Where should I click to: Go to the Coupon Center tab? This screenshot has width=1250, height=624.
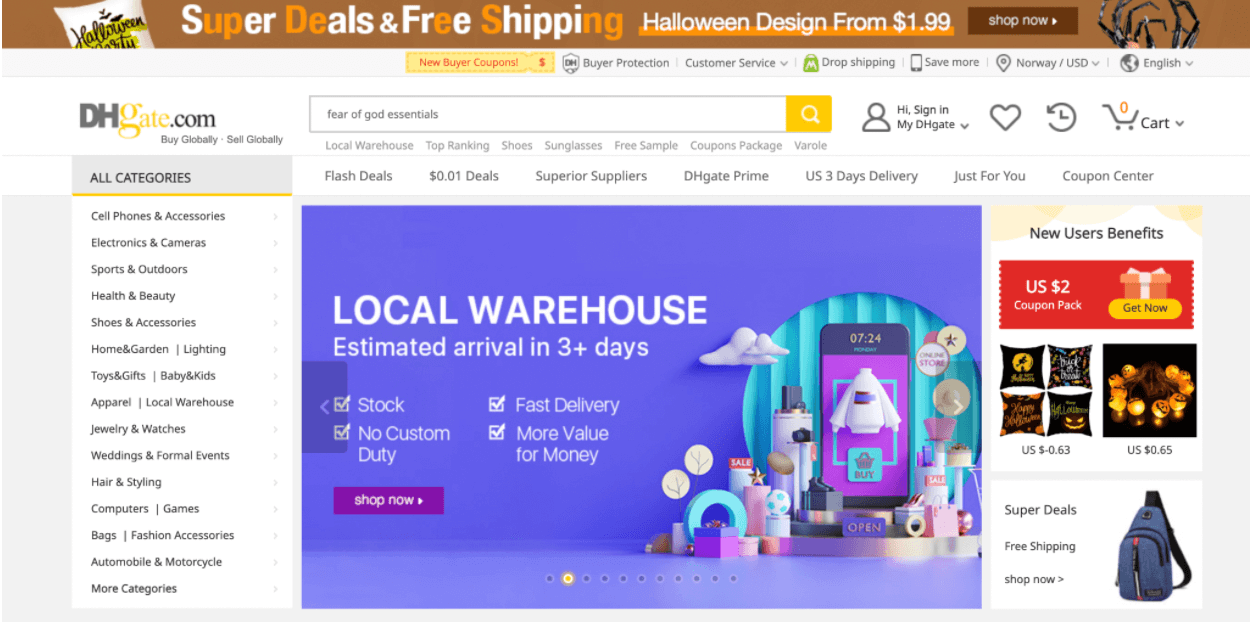click(1107, 176)
